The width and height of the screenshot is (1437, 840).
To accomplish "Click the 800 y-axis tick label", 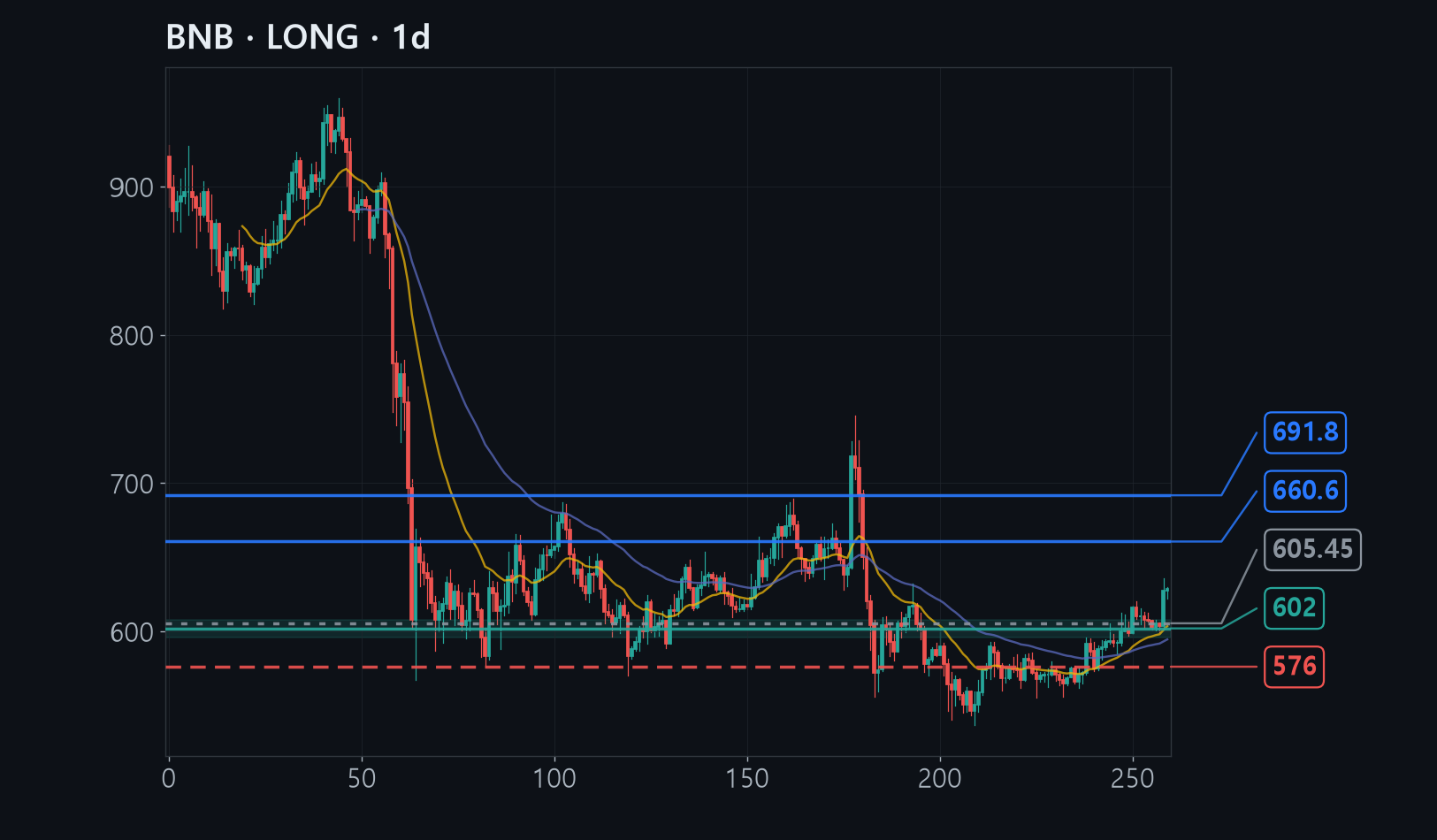I will pyautogui.click(x=131, y=336).
